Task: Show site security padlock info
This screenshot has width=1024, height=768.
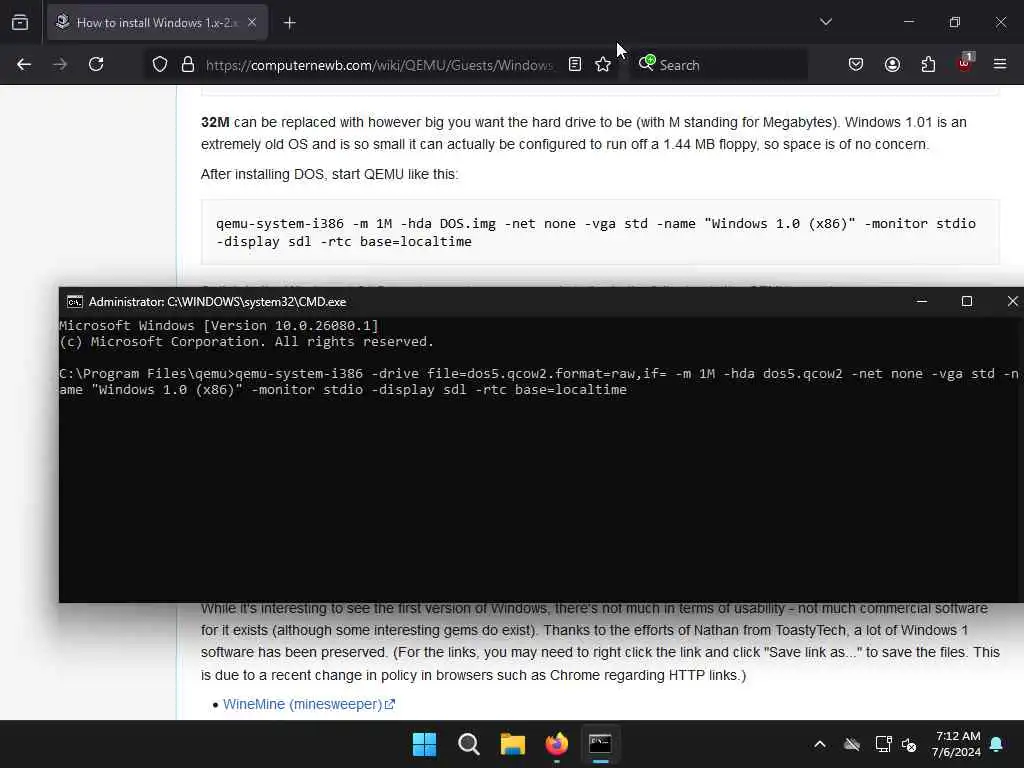Action: click(188, 64)
